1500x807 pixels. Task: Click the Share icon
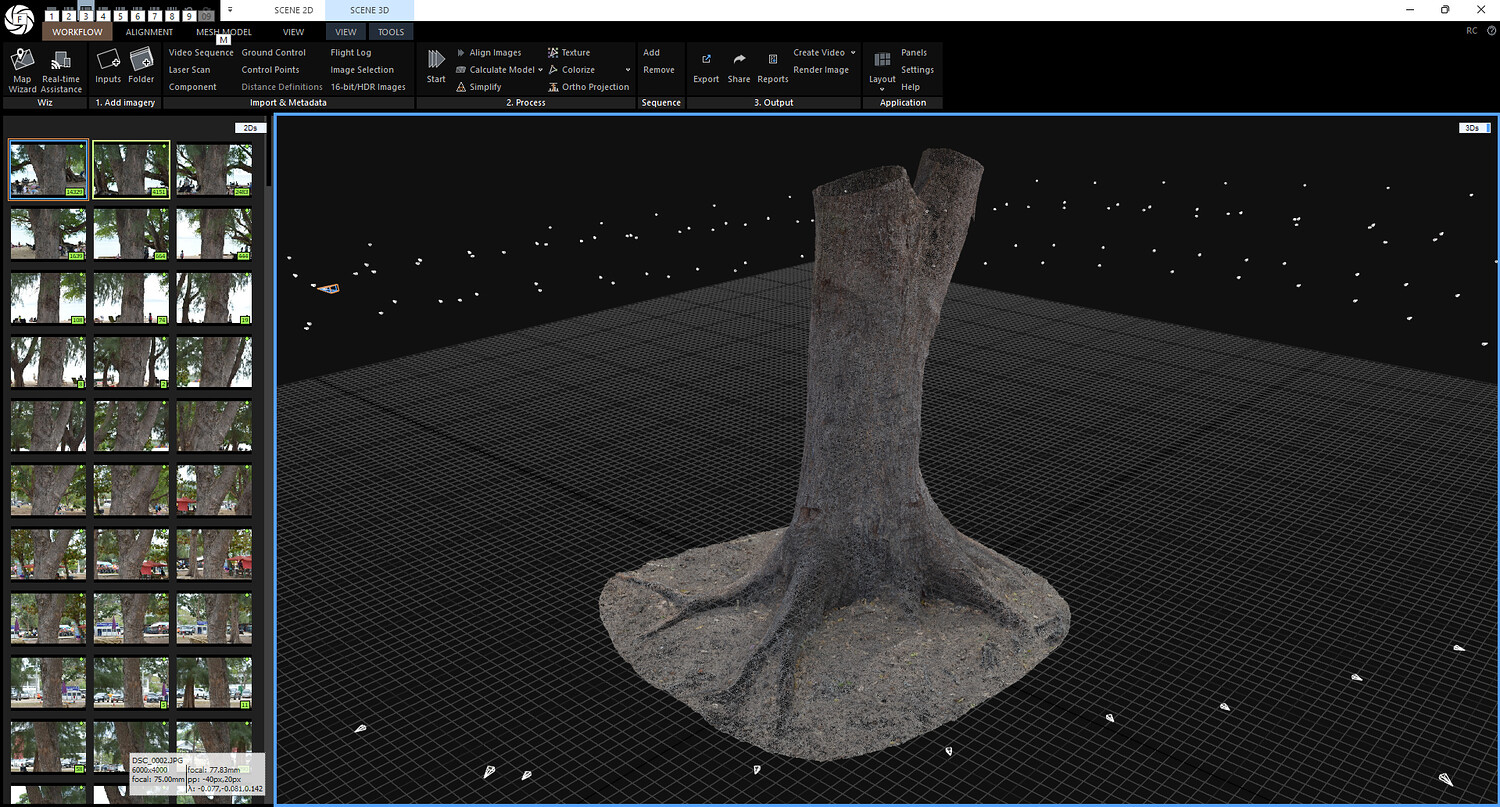[739, 61]
